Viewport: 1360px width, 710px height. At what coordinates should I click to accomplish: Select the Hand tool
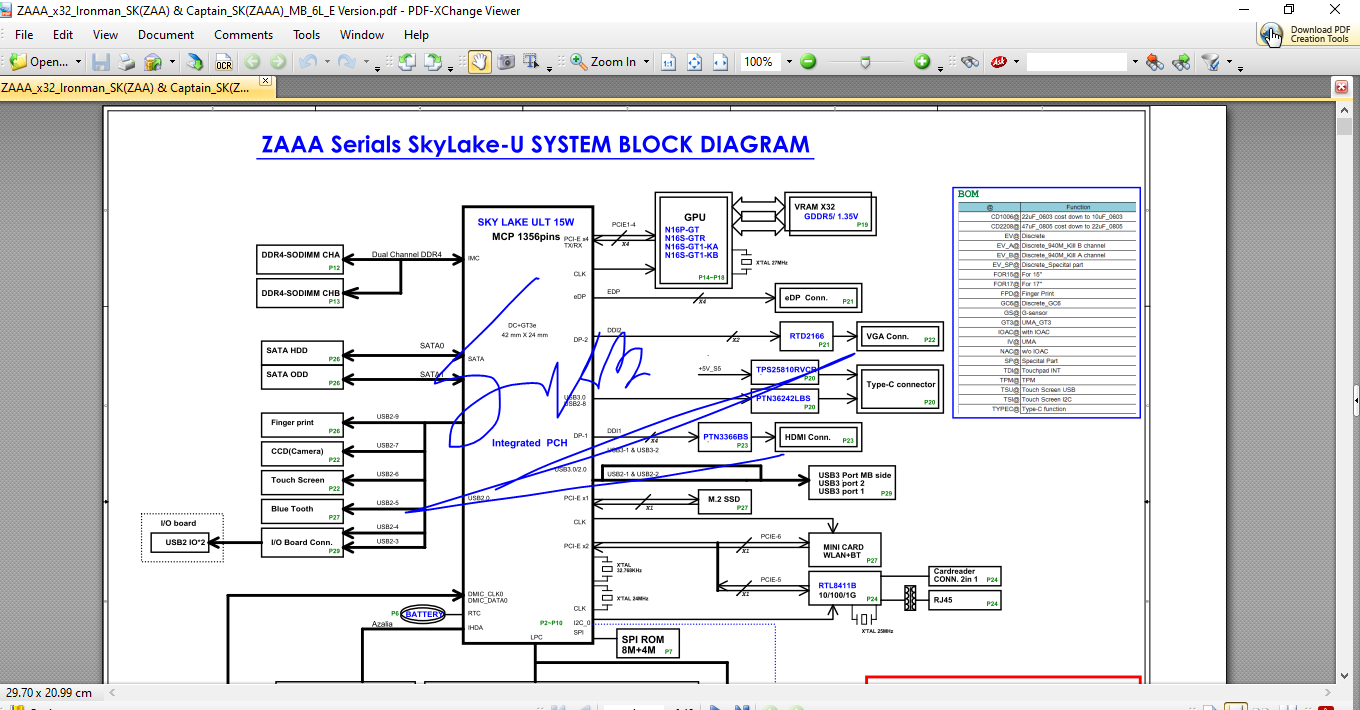point(480,62)
